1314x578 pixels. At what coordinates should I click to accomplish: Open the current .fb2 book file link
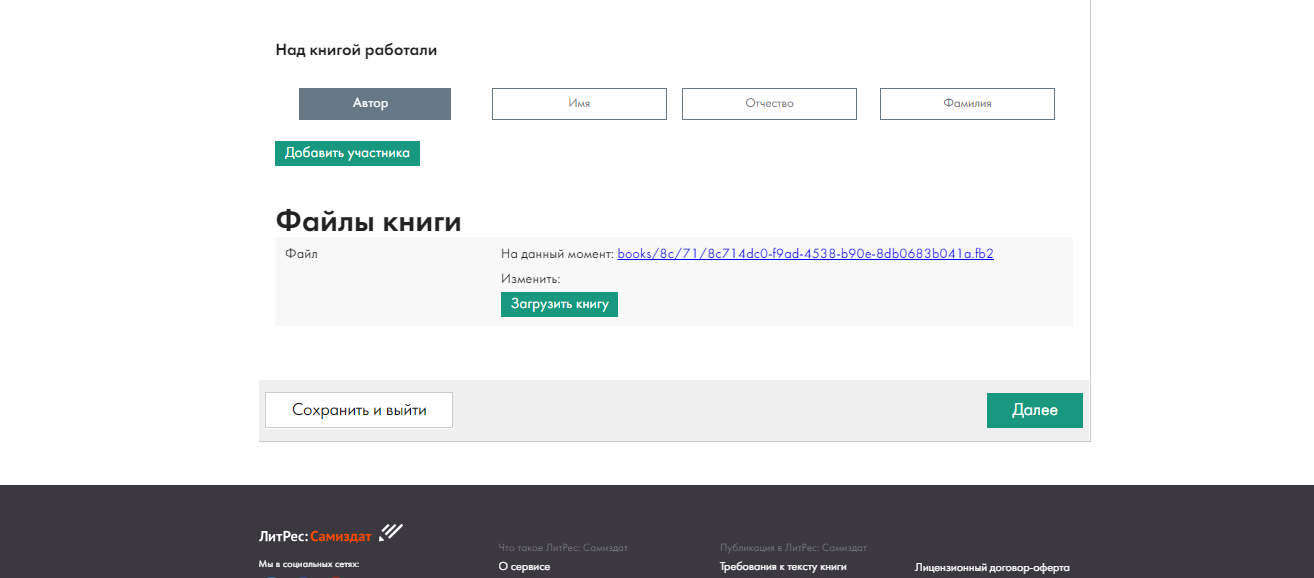coord(805,254)
